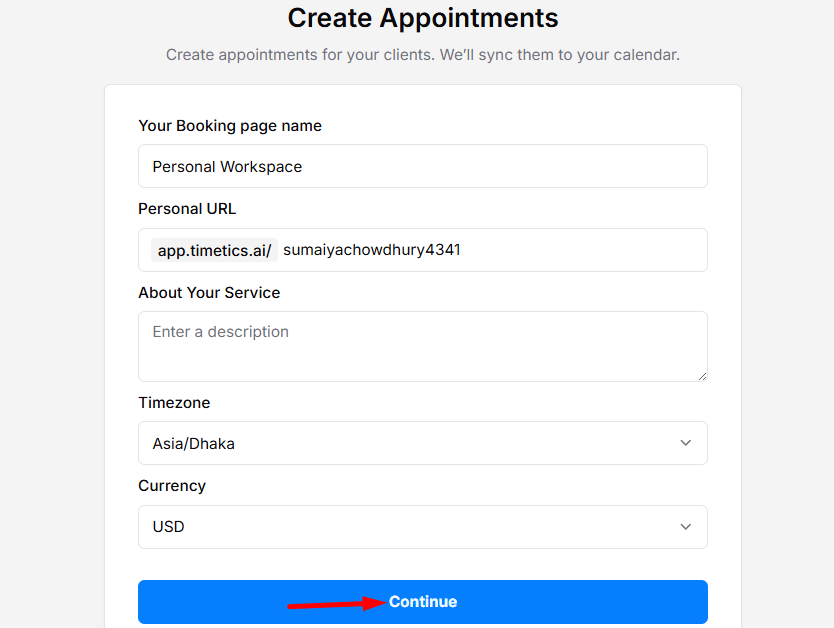834x628 pixels.
Task: Click the 'Your Booking page name' label
Action: point(230,126)
